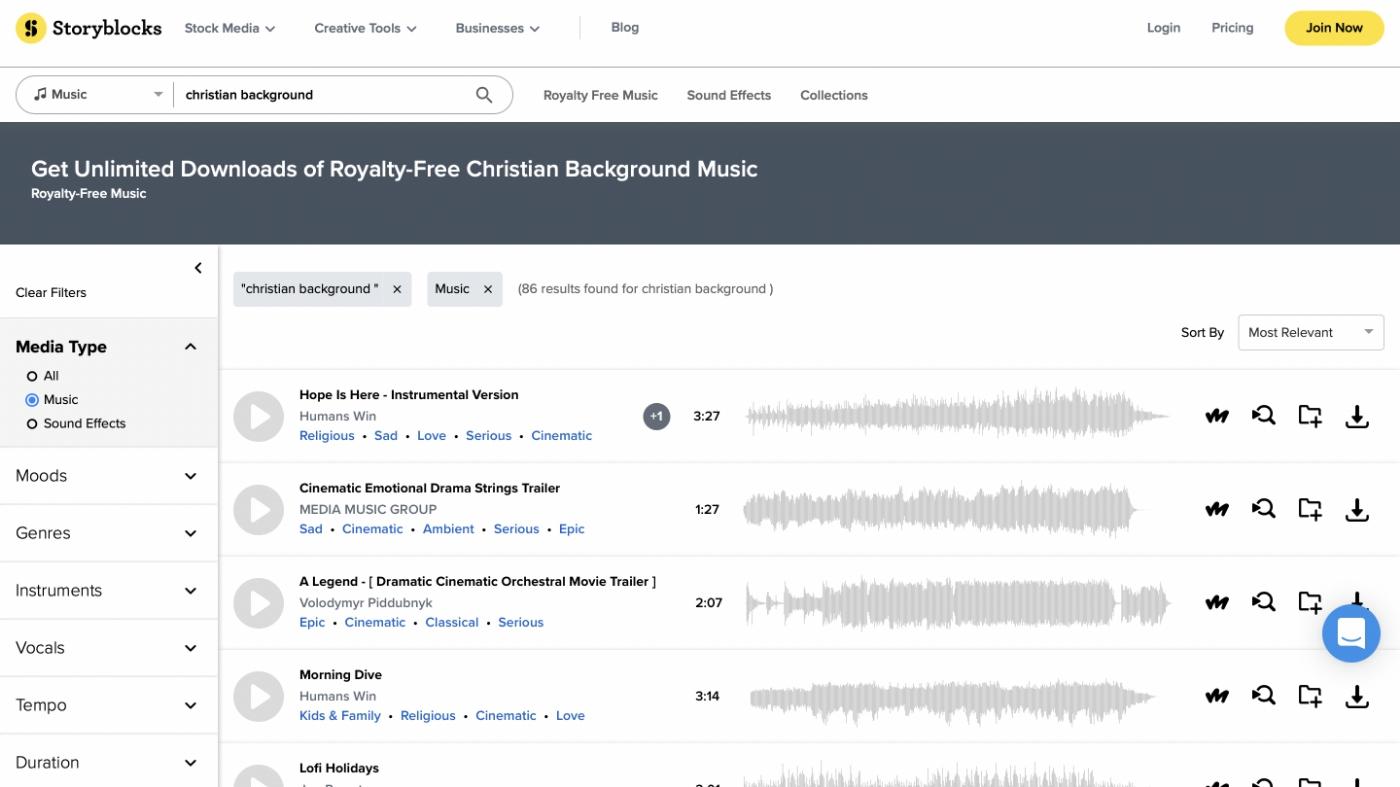
Task: Add Morning Dive to folder
Action: tap(1310, 696)
